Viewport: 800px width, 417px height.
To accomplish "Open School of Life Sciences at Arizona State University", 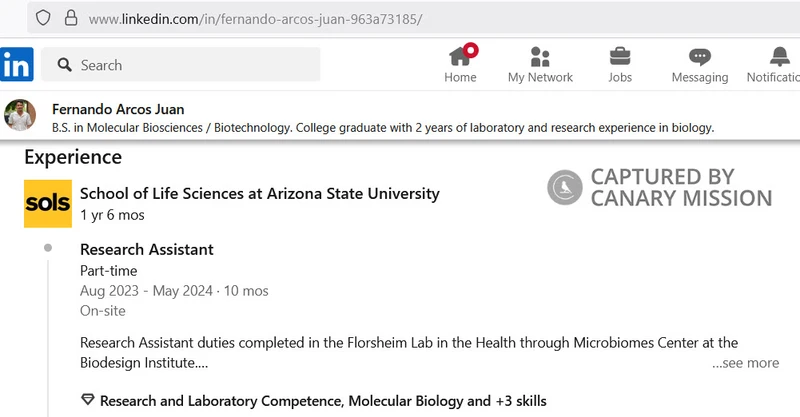I will (260, 194).
